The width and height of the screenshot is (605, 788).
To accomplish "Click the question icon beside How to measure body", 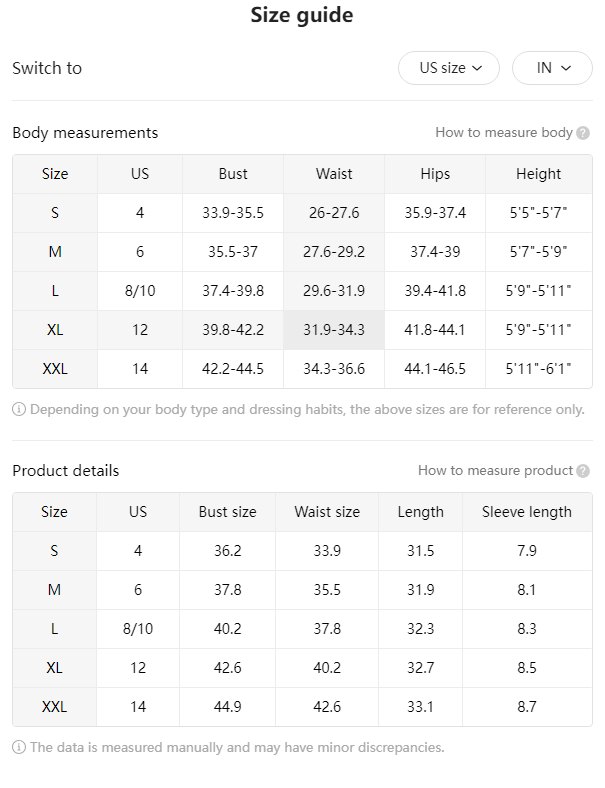I will pos(583,133).
